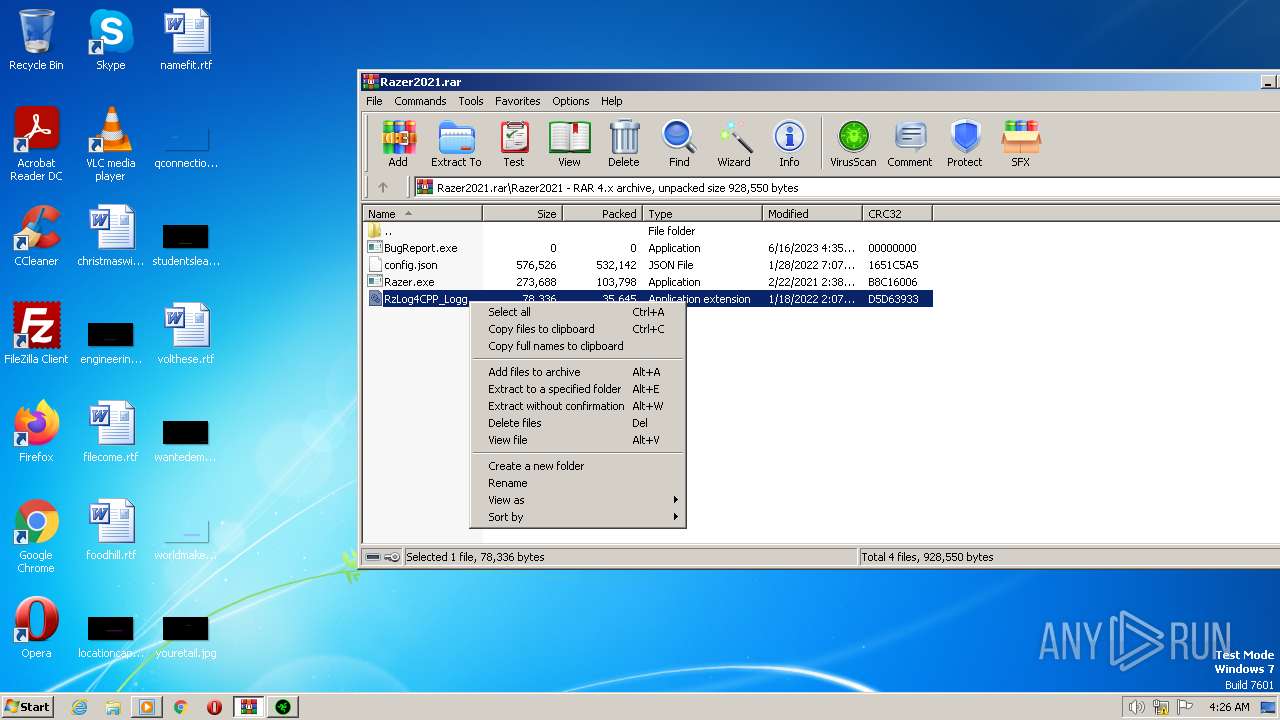
Task: Choose Delete files in context menu
Action: point(578,423)
